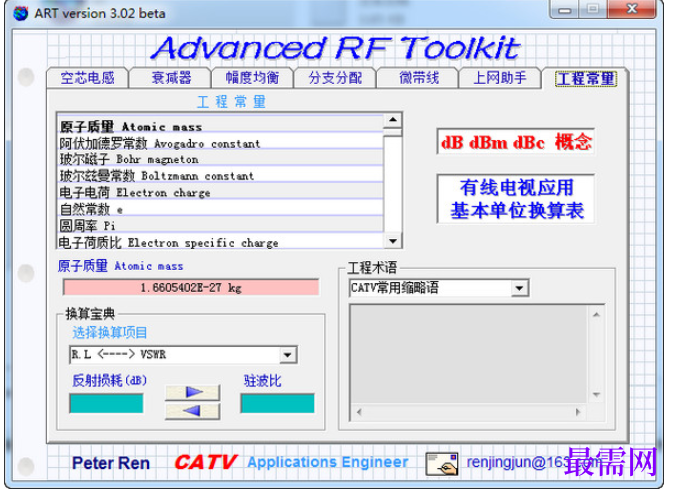Click the 1.6605402E-27 kg value field
This screenshot has height=493, width=676.
coord(191,287)
